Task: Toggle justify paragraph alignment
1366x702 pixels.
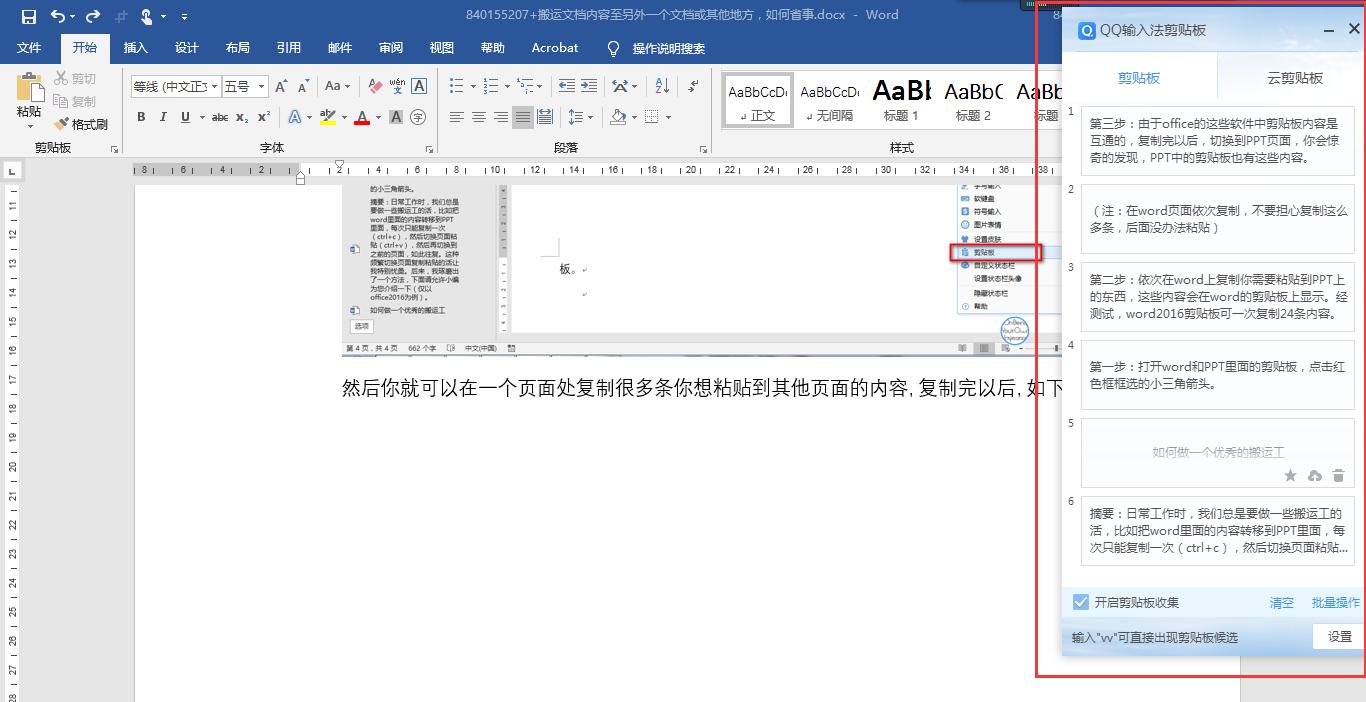Action: pos(523,117)
